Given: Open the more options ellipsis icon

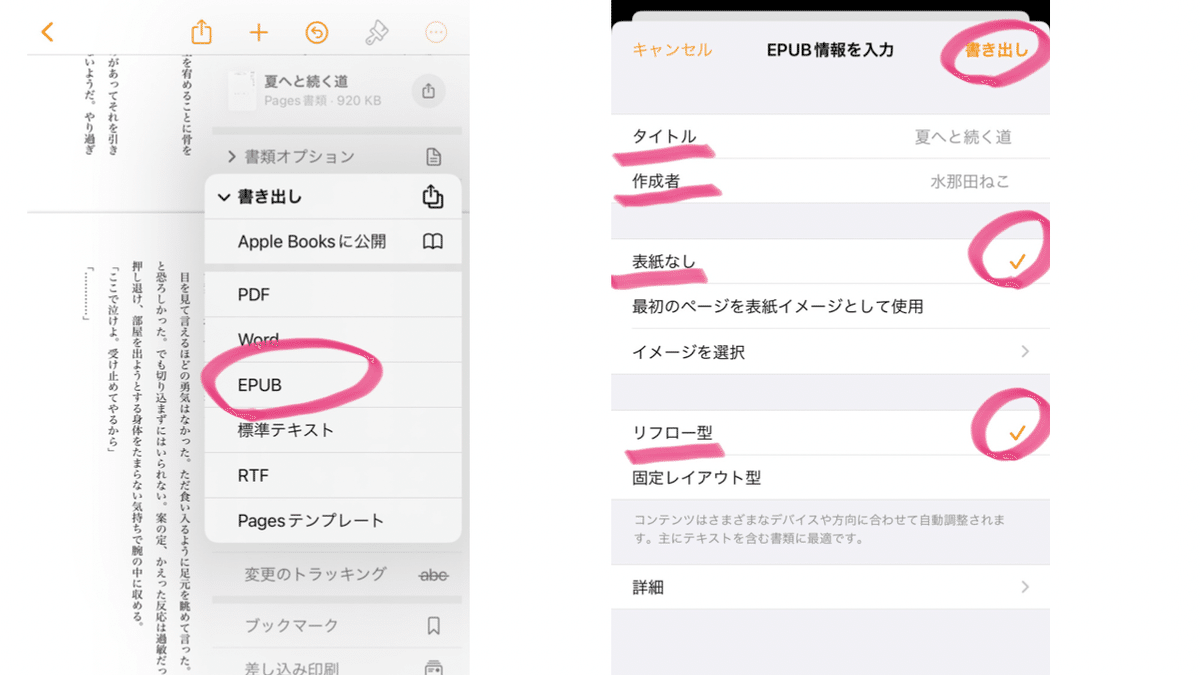Looking at the screenshot, I should coord(436,32).
